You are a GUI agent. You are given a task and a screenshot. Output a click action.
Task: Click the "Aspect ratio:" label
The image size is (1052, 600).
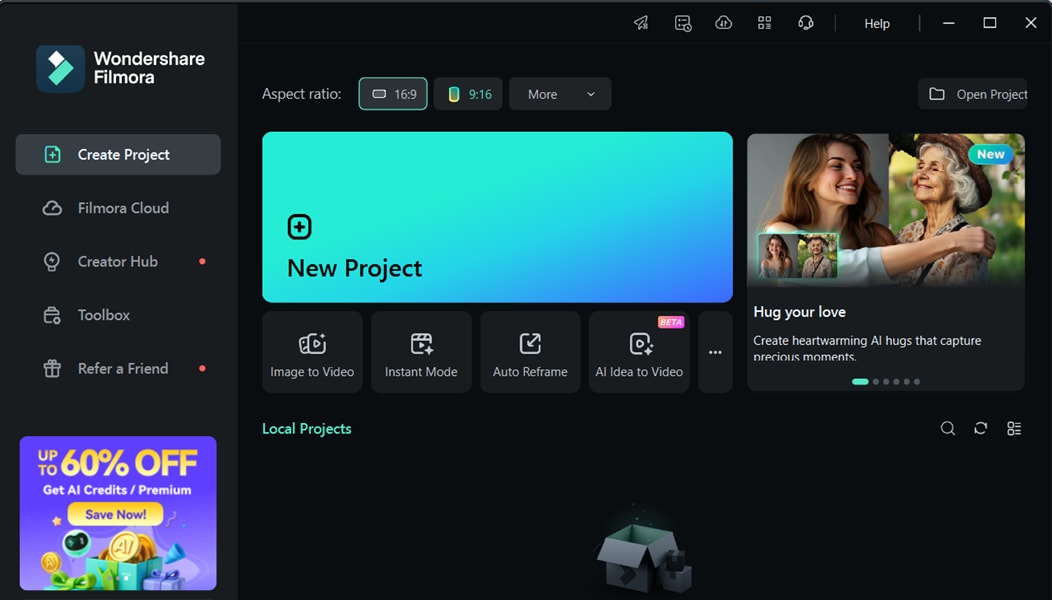pos(301,94)
